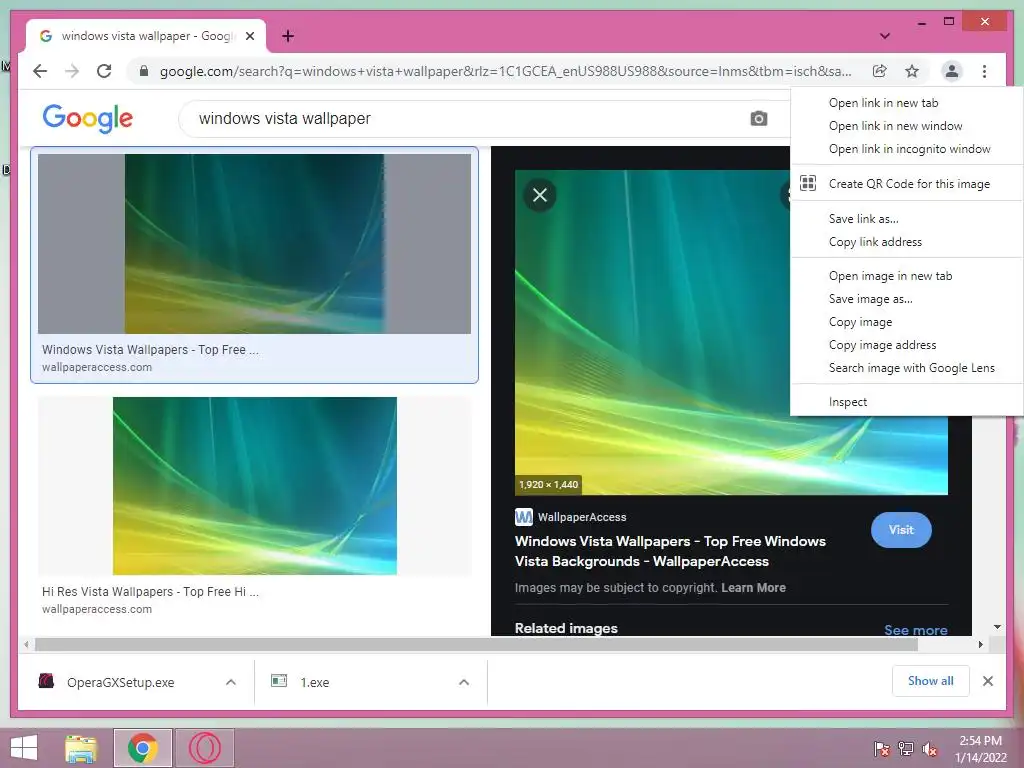
Task: Click the WallpaperAccess site favicon
Action: tap(524, 517)
